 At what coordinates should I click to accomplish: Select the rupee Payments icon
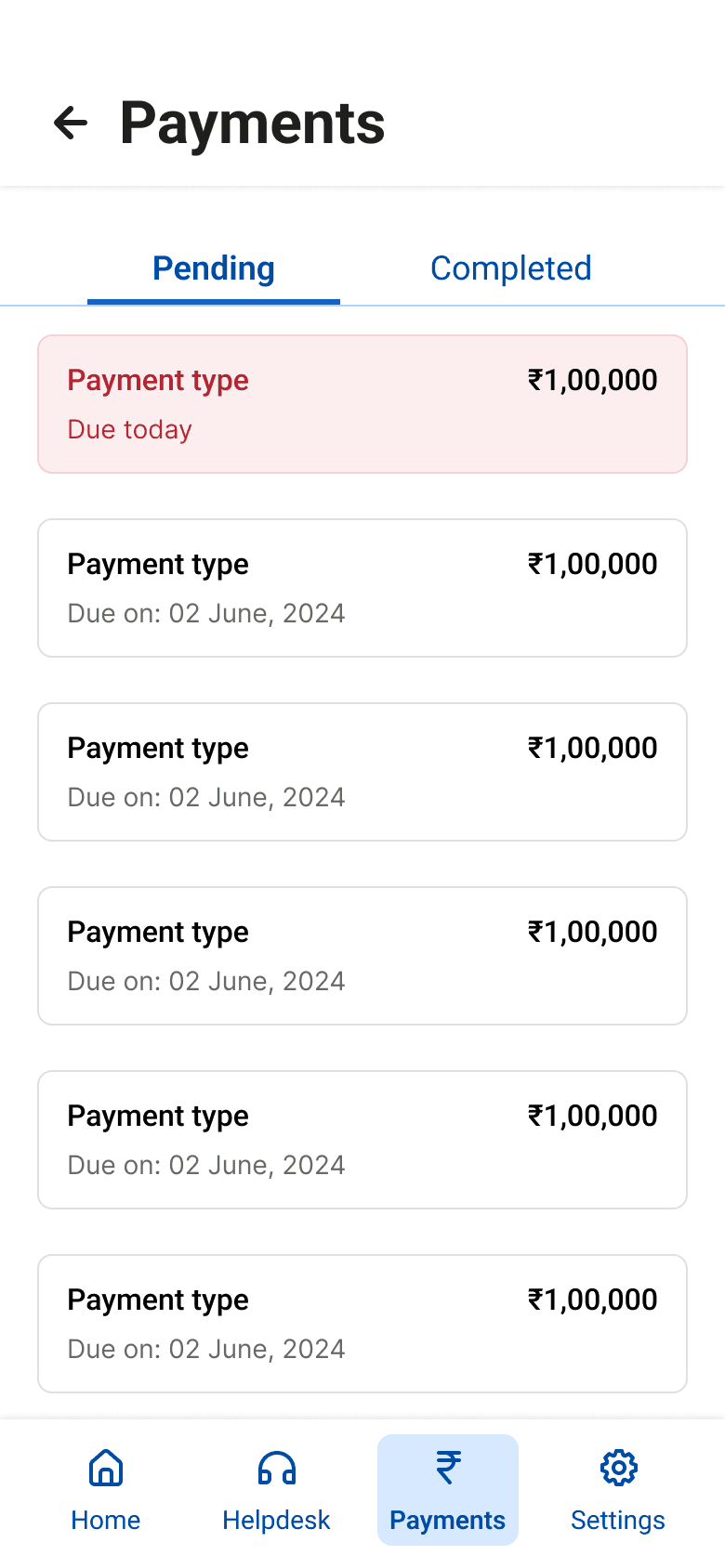[448, 1468]
